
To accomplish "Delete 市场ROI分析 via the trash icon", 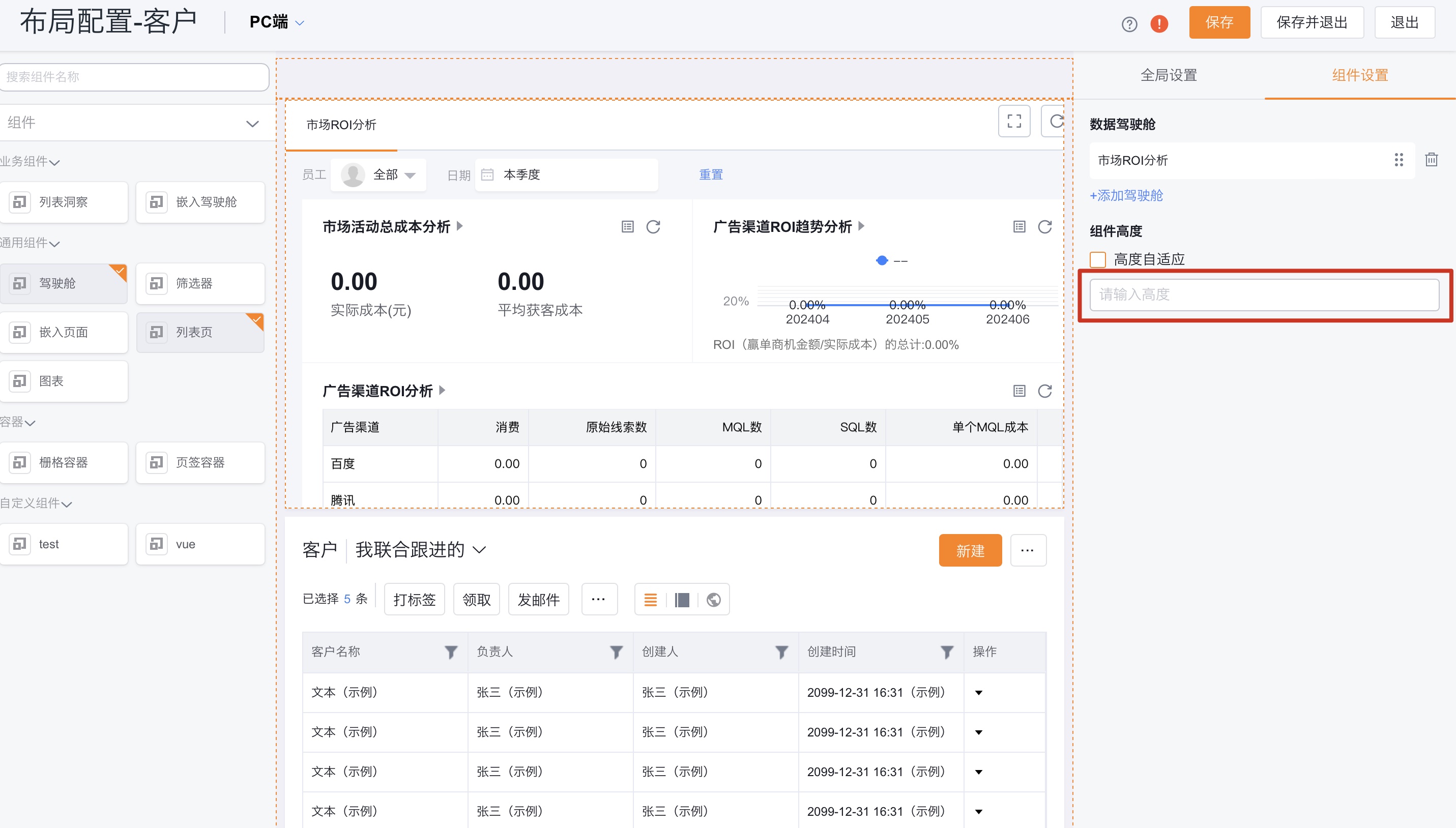I will (x=1432, y=160).
